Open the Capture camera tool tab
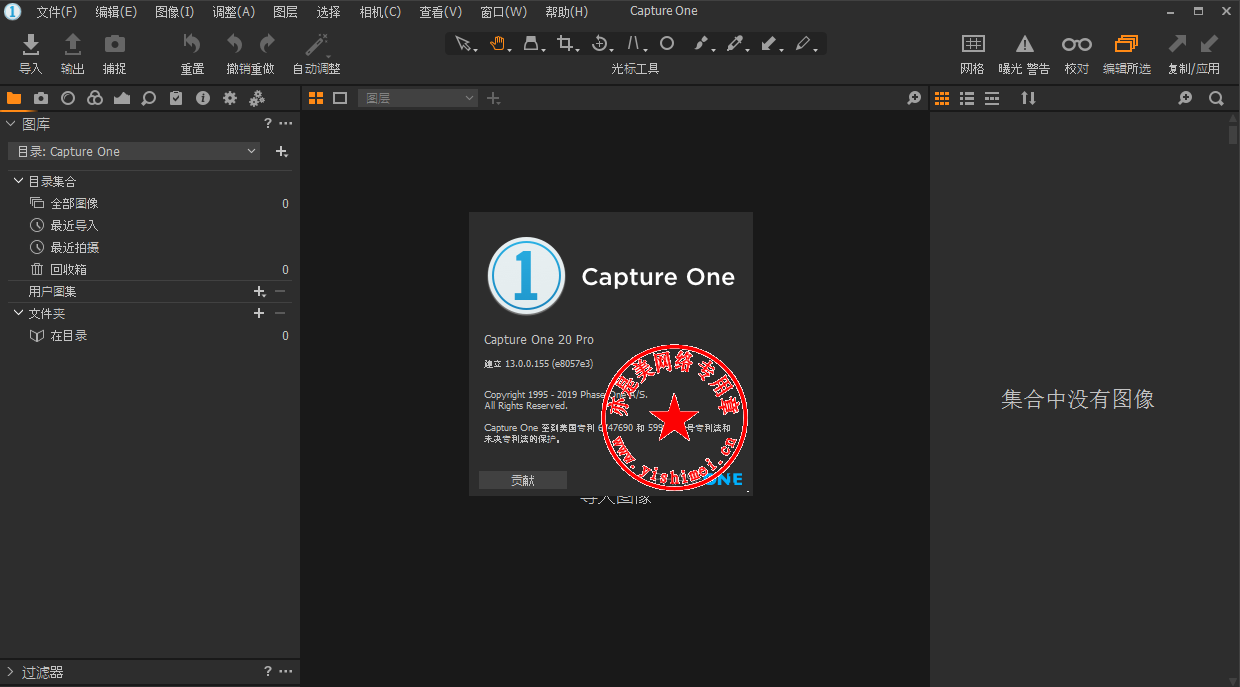Screen dimensions: 1240x687 [41, 98]
